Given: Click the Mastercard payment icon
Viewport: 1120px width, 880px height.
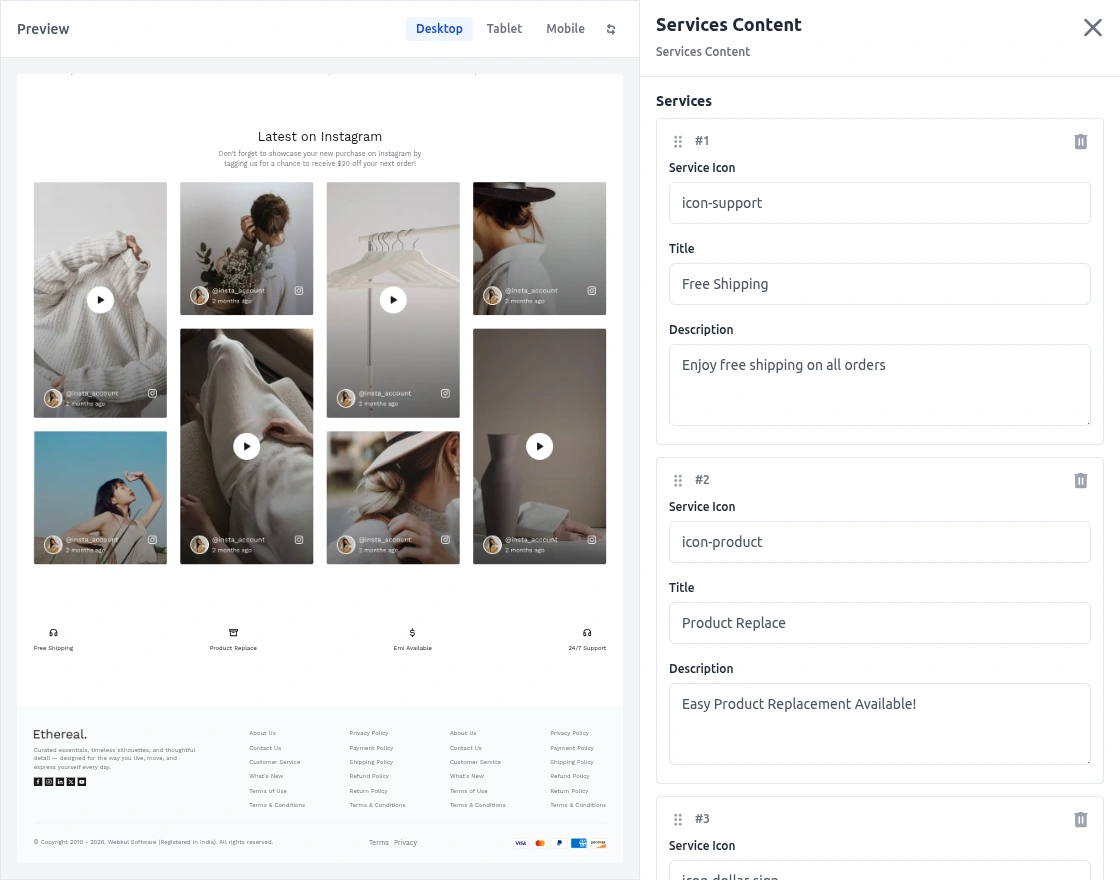Looking at the screenshot, I should point(540,843).
